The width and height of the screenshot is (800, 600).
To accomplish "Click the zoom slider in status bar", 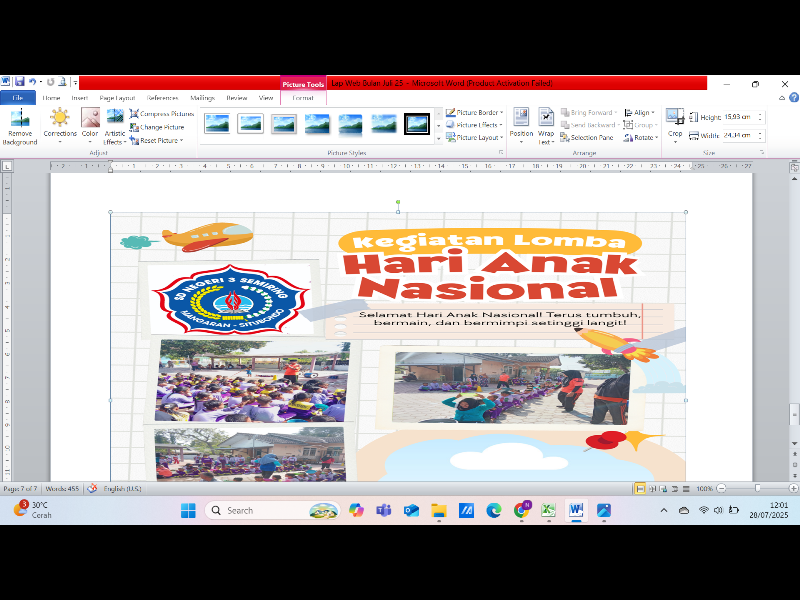I will (x=757, y=488).
